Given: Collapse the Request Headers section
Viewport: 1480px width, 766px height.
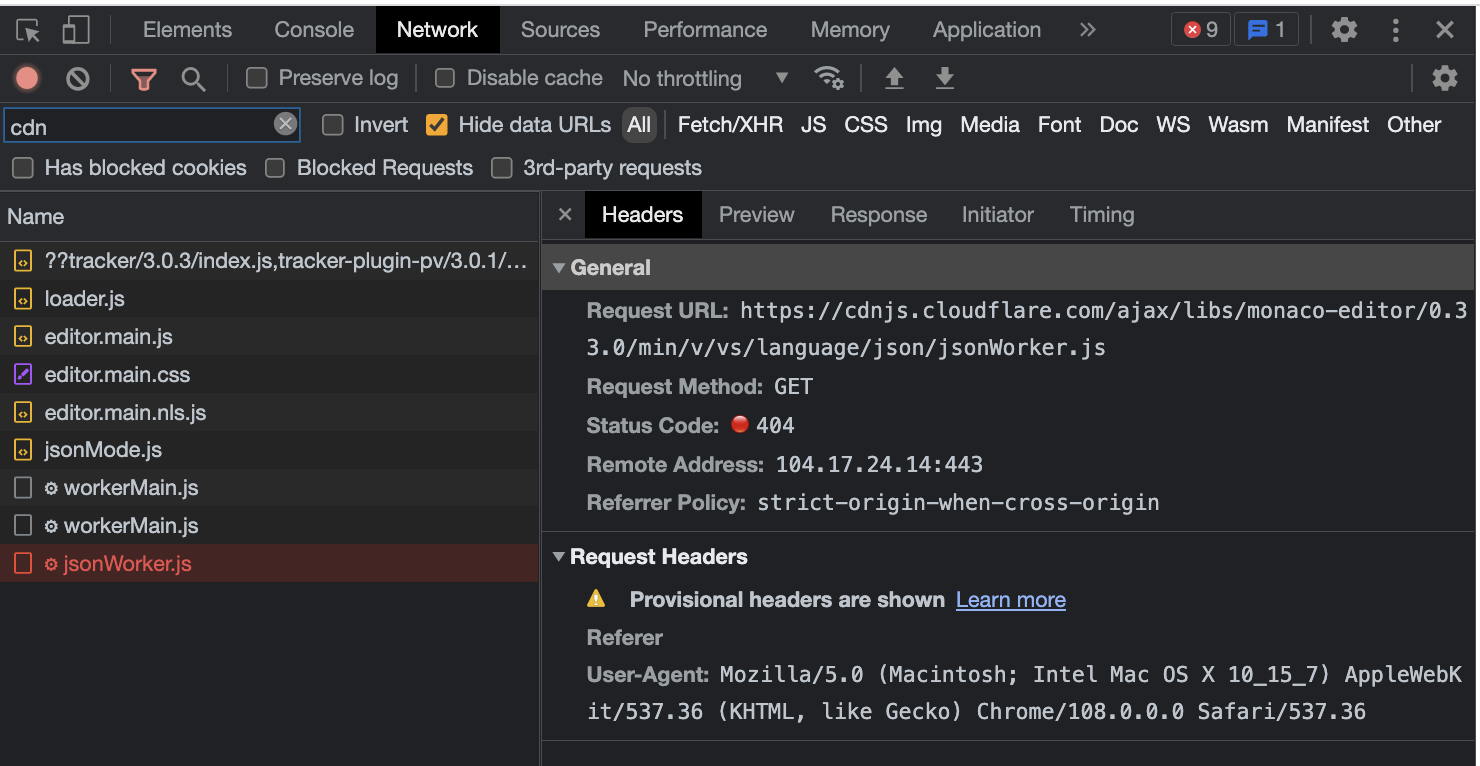Looking at the screenshot, I should (x=558, y=557).
